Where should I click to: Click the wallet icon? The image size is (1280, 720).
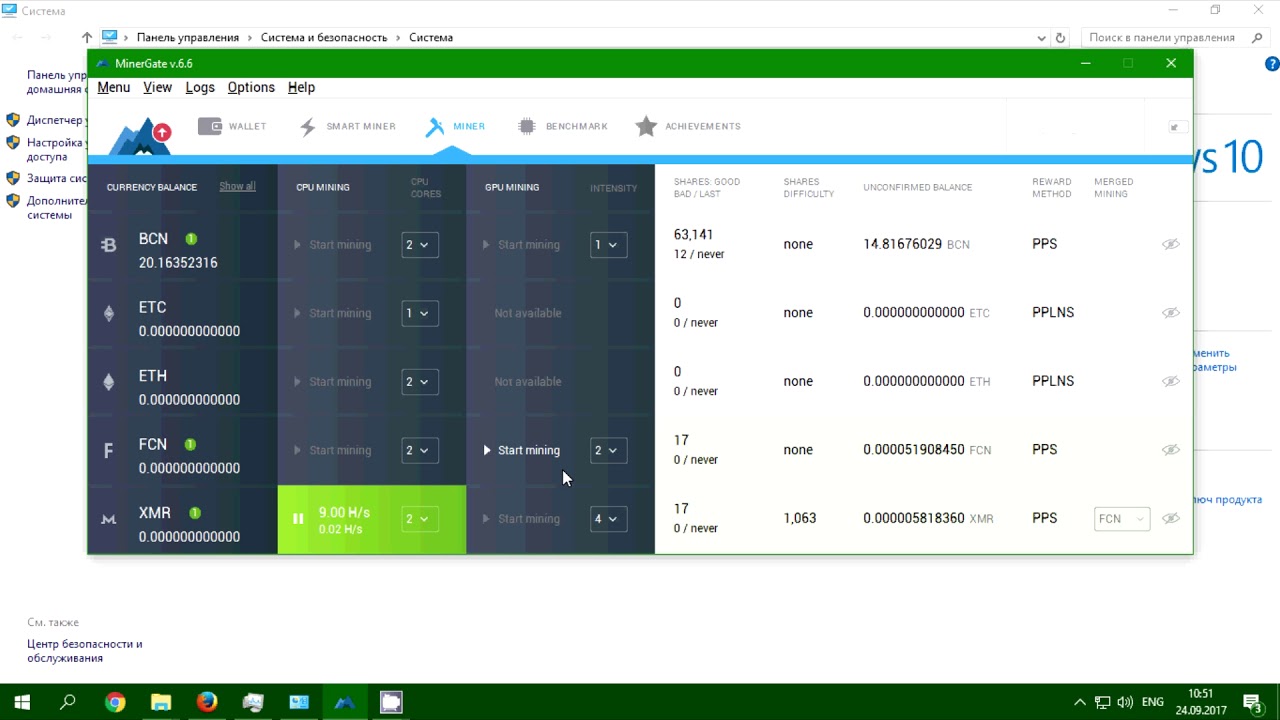pos(209,126)
